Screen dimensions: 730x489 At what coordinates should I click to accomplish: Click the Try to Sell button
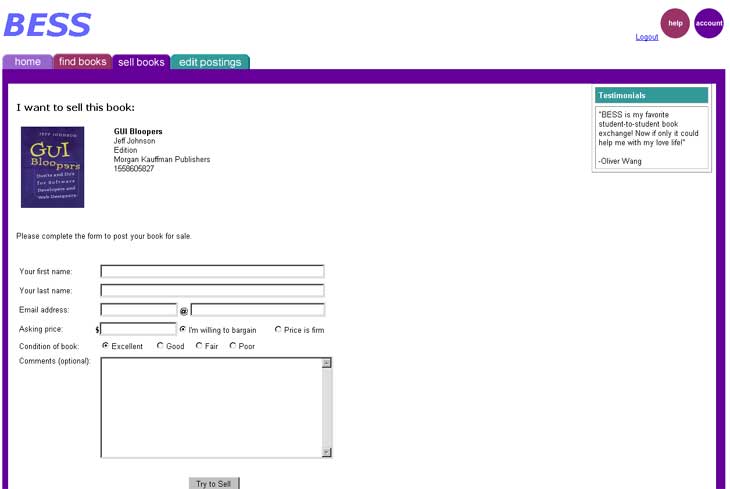214,483
